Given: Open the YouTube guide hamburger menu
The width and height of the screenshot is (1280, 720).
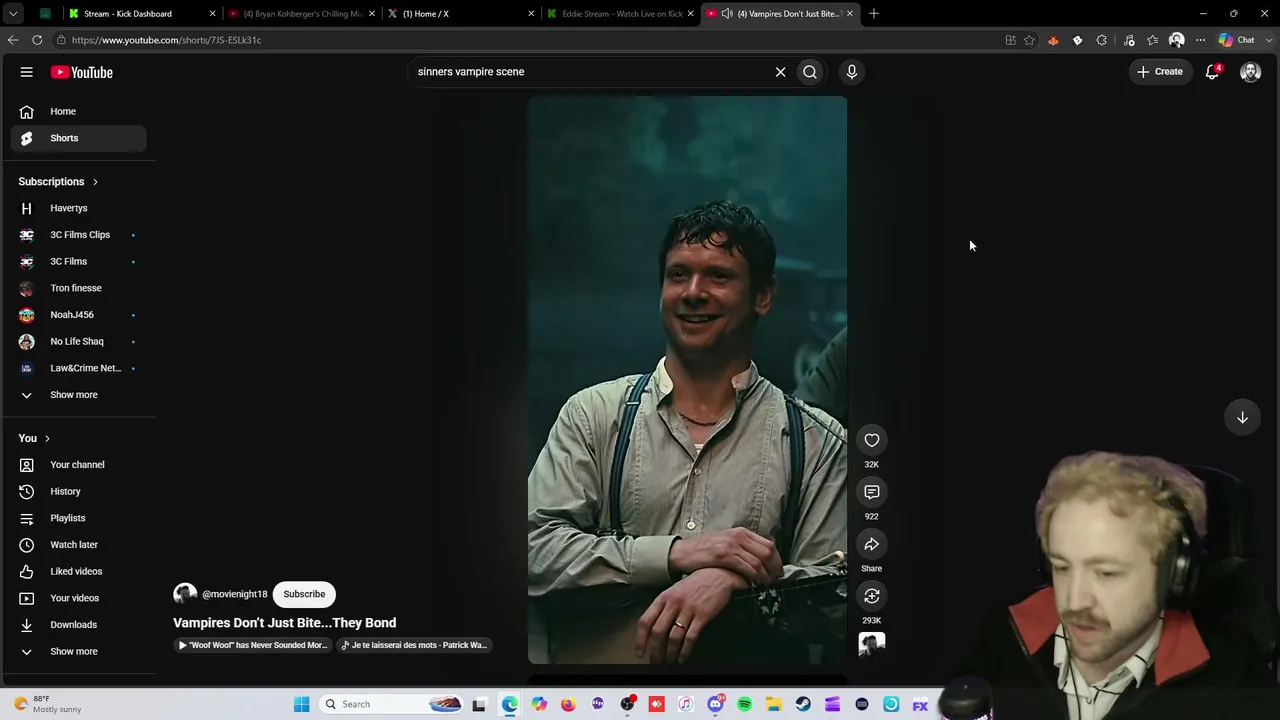Looking at the screenshot, I should [27, 72].
